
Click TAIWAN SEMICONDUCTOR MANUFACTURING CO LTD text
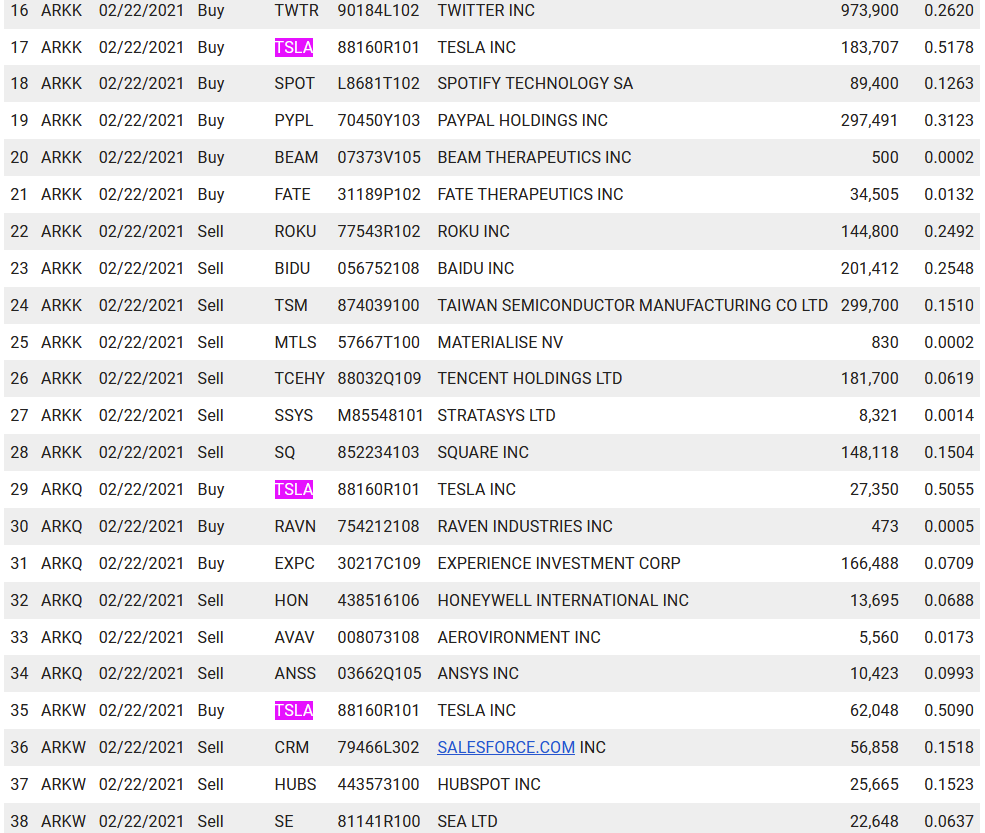pyautogui.click(x=632, y=305)
